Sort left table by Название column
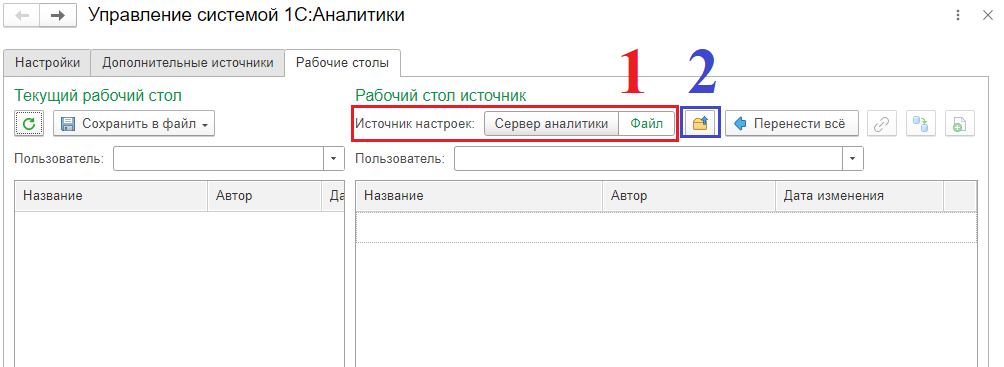Screen dimensions: 1004x367 [x=111, y=196]
